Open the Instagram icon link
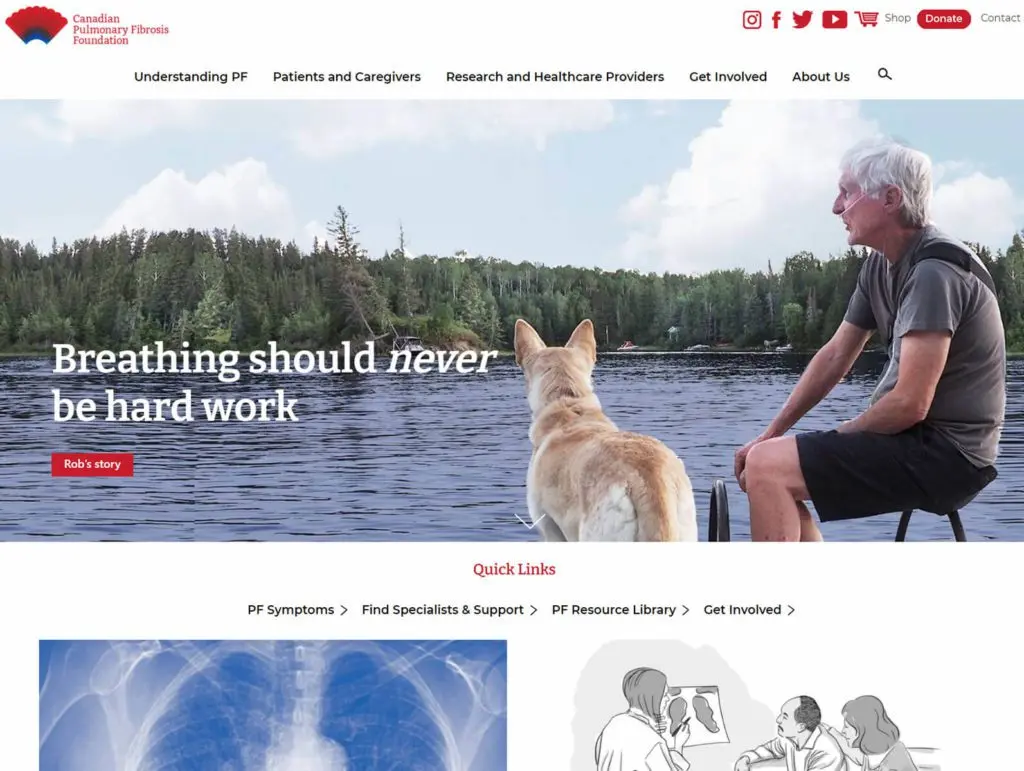This screenshot has width=1024, height=771. coord(752,20)
